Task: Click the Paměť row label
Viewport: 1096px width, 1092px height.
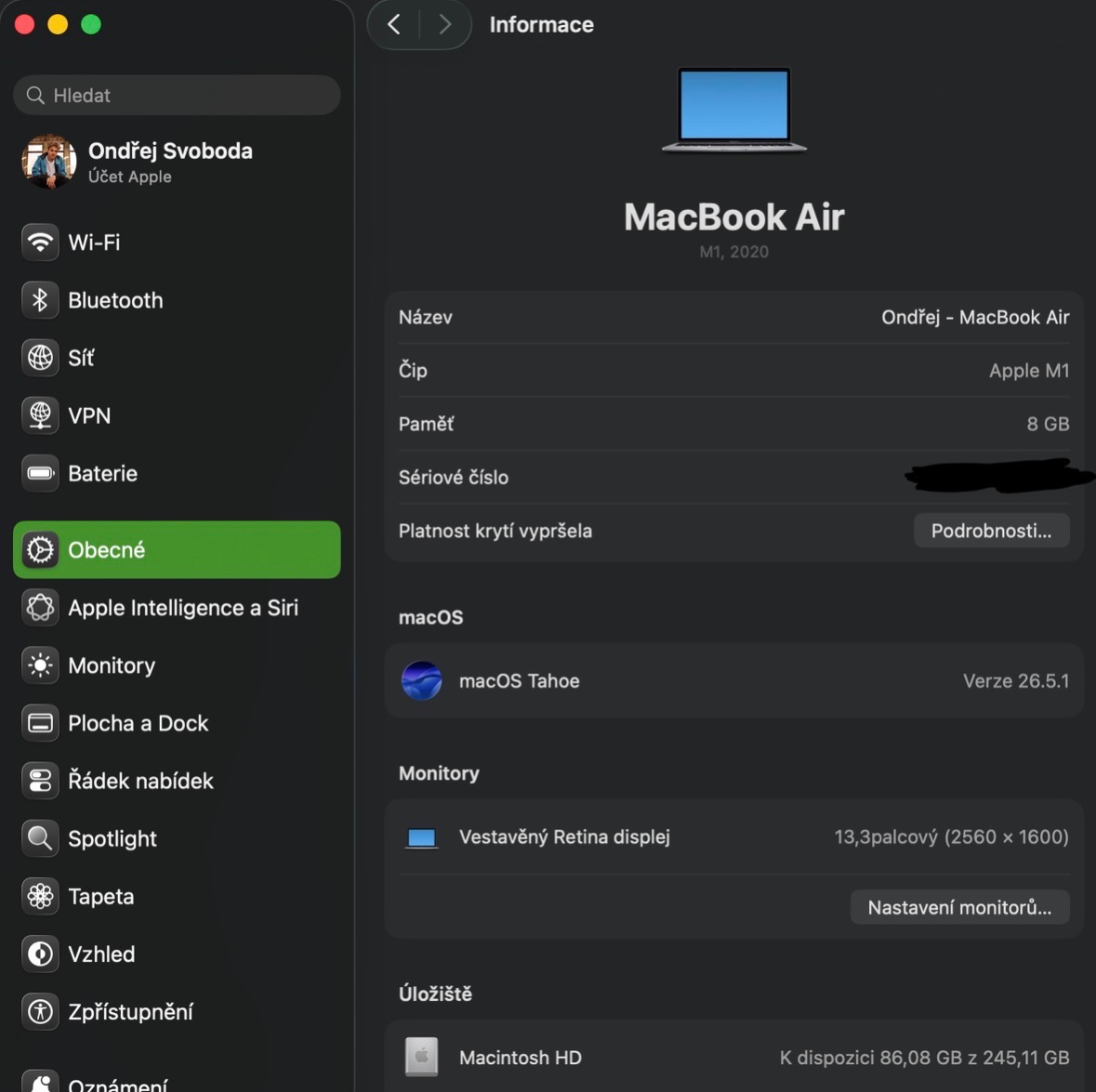Action: (x=427, y=424)
